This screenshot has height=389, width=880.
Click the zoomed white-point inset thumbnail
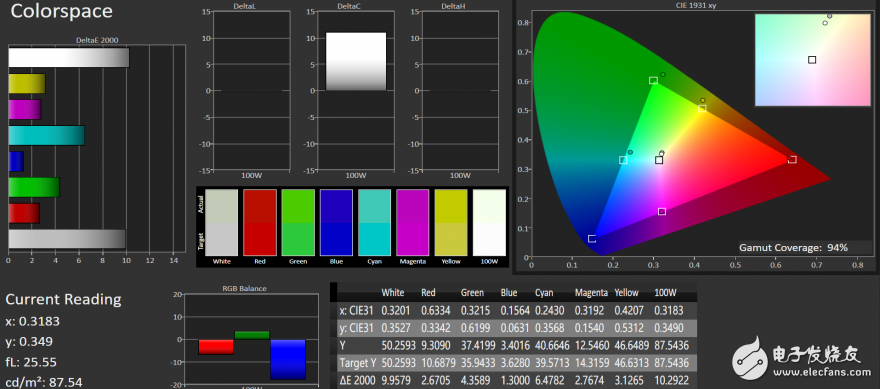[x=812, y=60]
